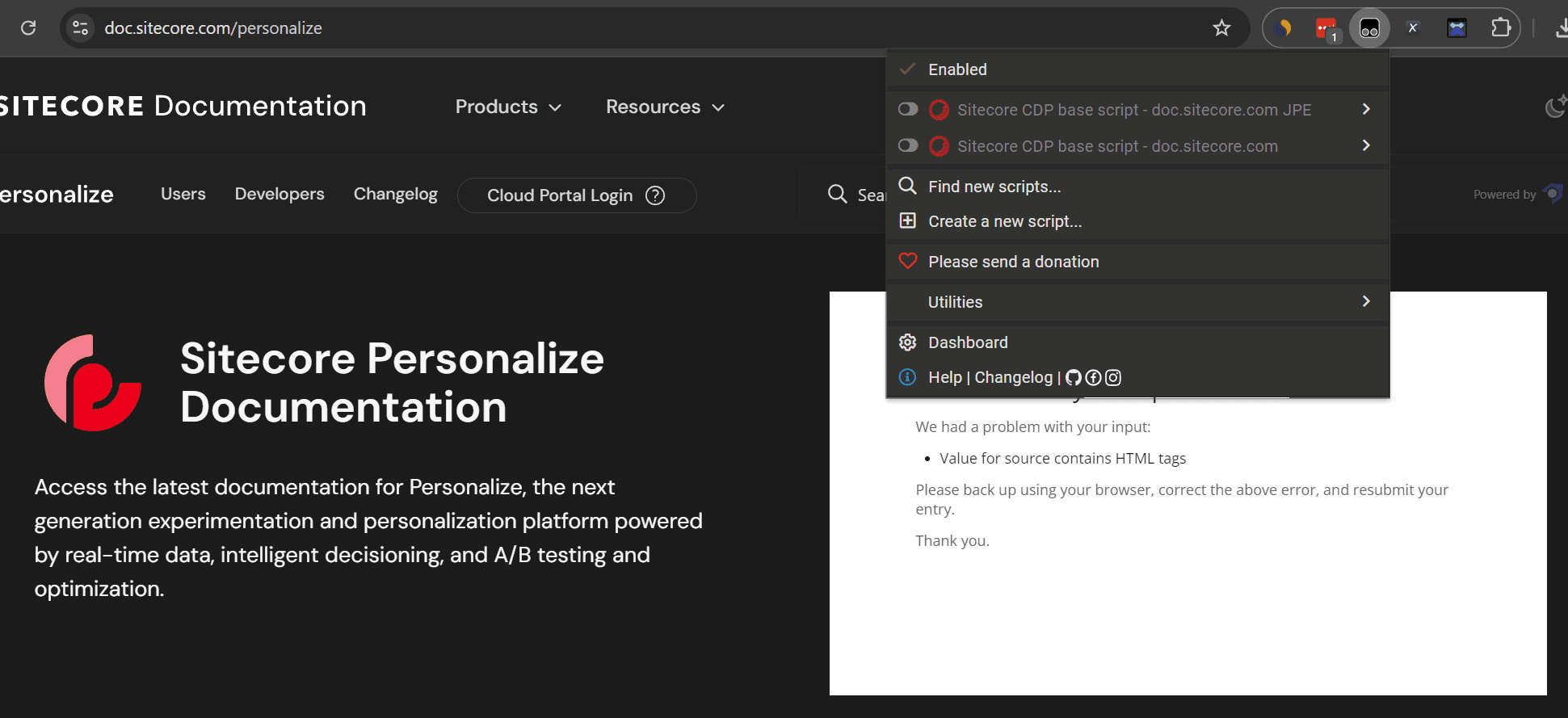Expand the Resources dropdown
This screenshot has height=718, width=1568.
coord(666,107)
